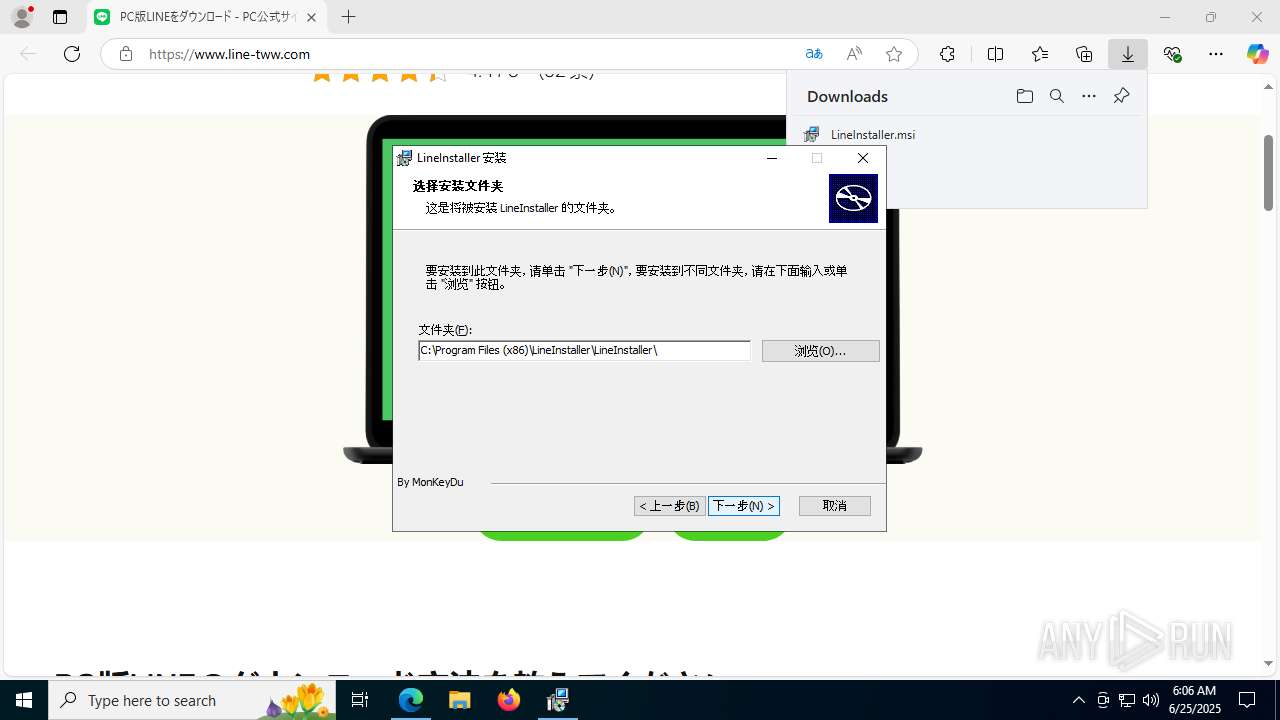Screen dimensions: 1280x720
Task: View site information lock icon
Action: [x=125, y=54]
